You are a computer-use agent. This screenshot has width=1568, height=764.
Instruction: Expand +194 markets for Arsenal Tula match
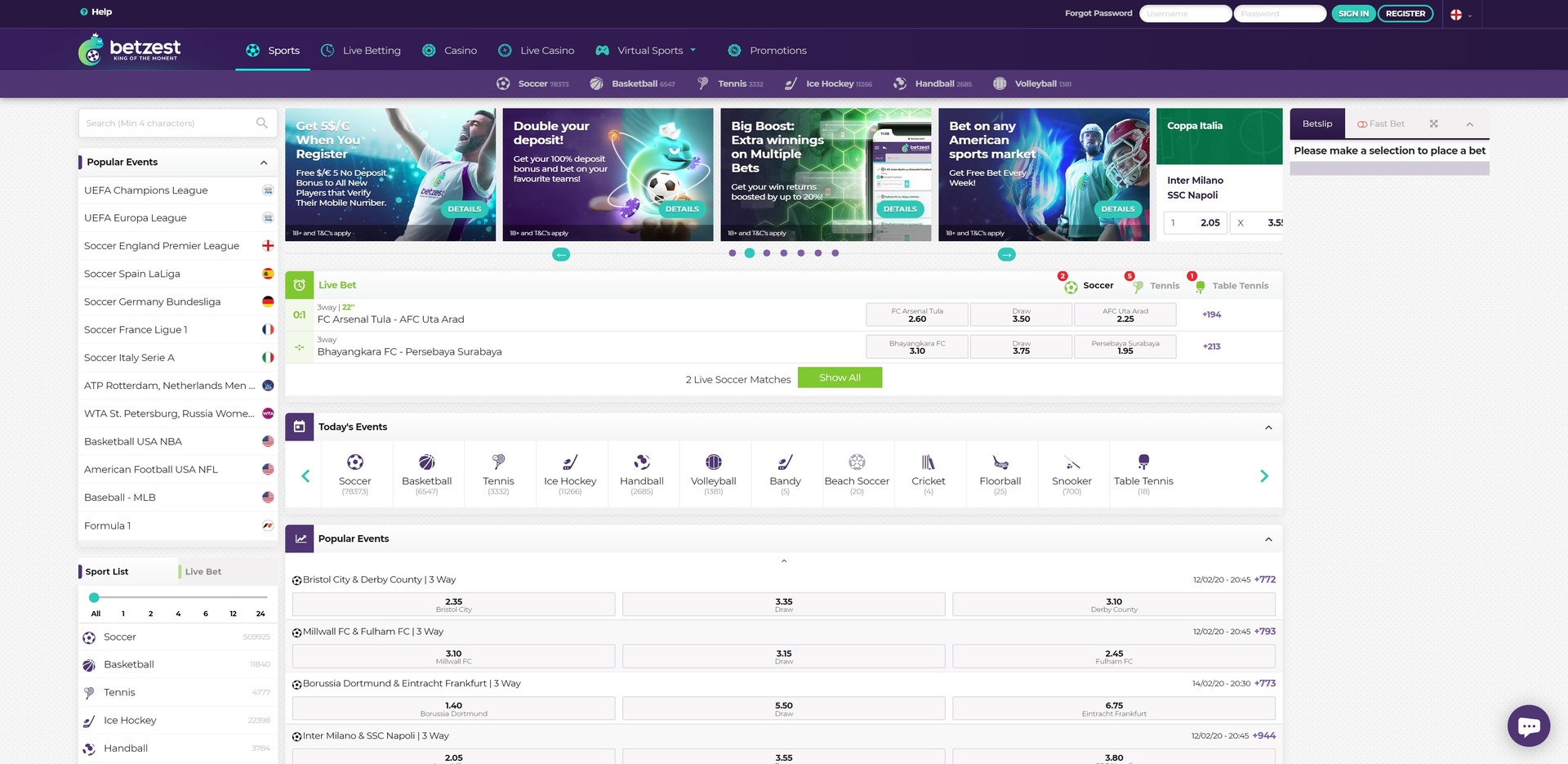click(1211, 315)
